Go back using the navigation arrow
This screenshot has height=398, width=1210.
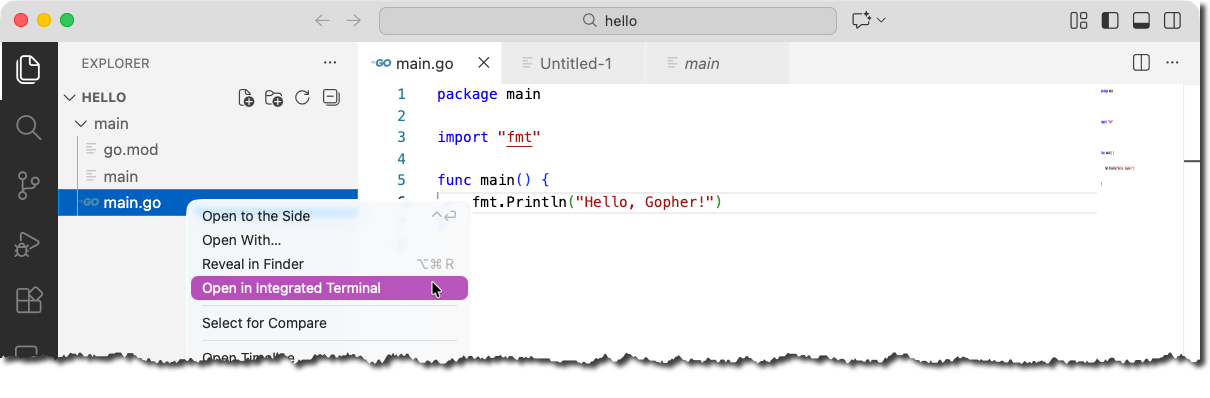(x=322, y=20)
